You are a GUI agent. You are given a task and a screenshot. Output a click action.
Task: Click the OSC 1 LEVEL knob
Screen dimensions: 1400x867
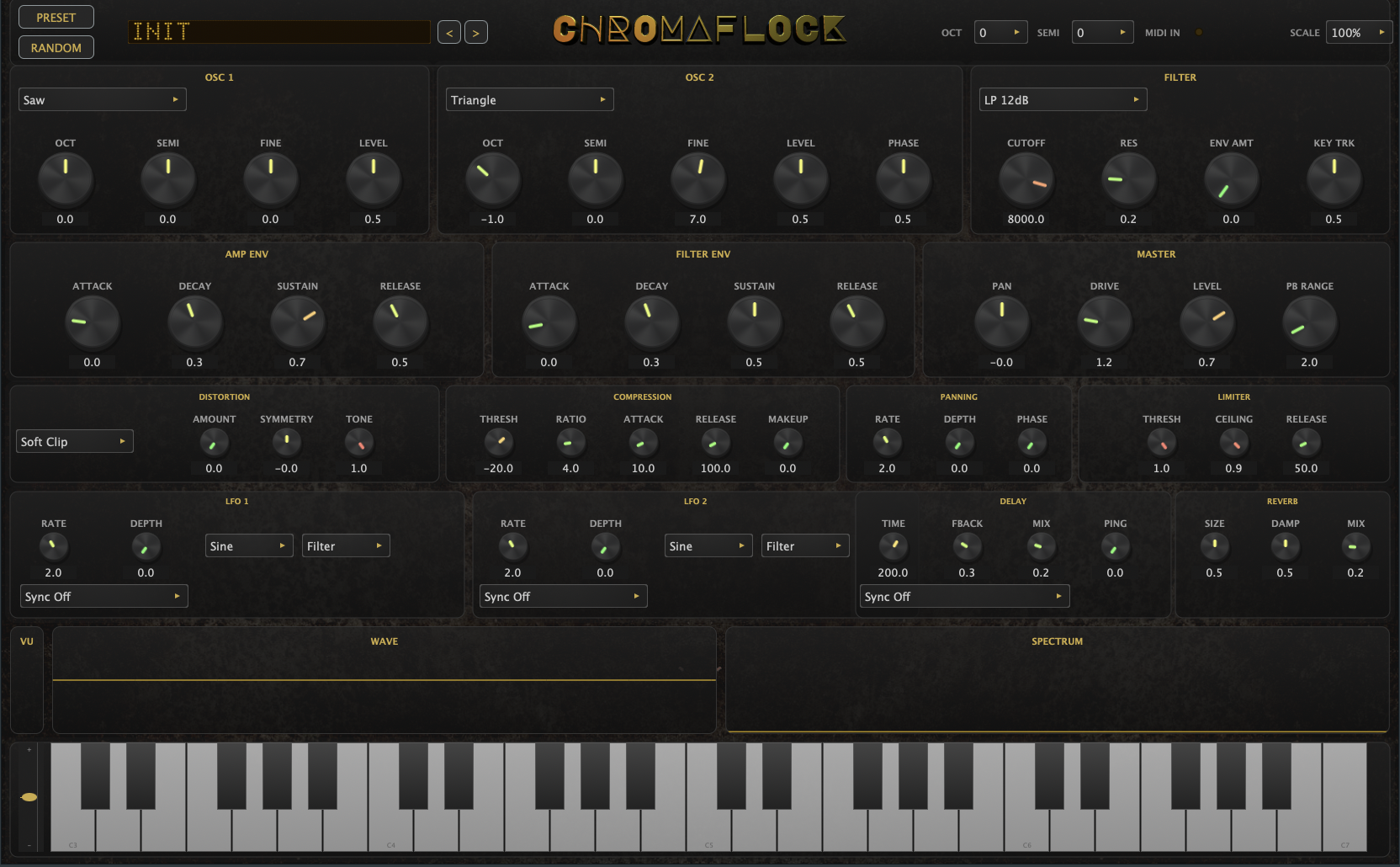pos(373,179)
